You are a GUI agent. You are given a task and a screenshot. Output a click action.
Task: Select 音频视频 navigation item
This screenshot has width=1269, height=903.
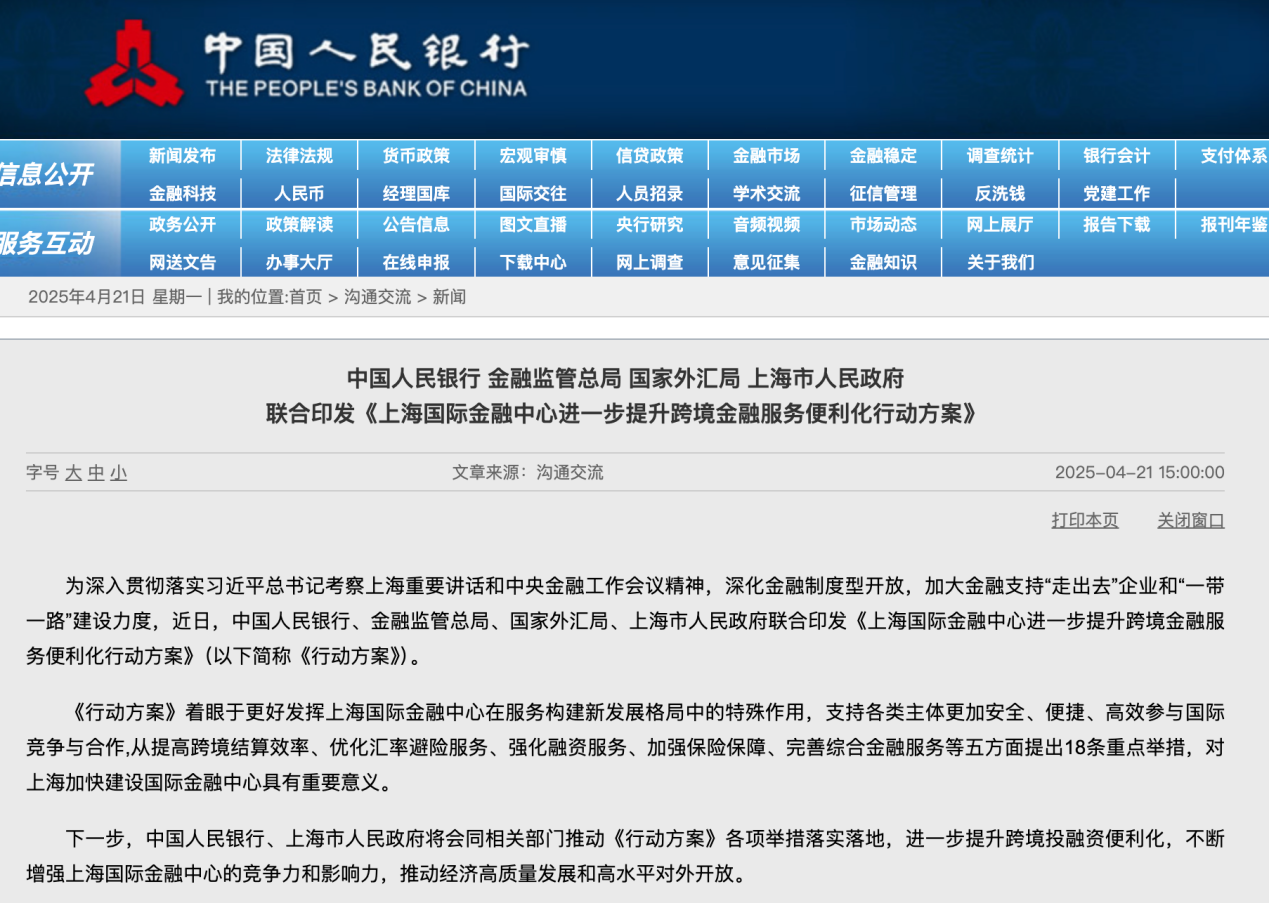coord(766,225)
